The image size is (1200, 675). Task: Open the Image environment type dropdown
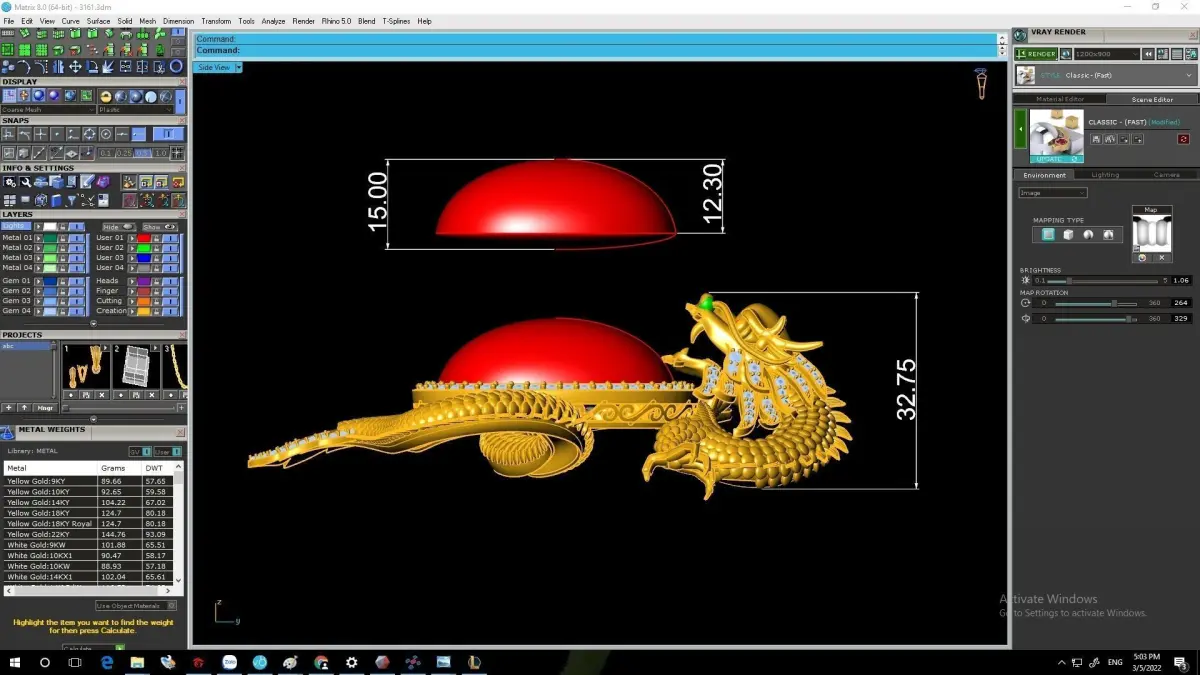[1053, 193]
